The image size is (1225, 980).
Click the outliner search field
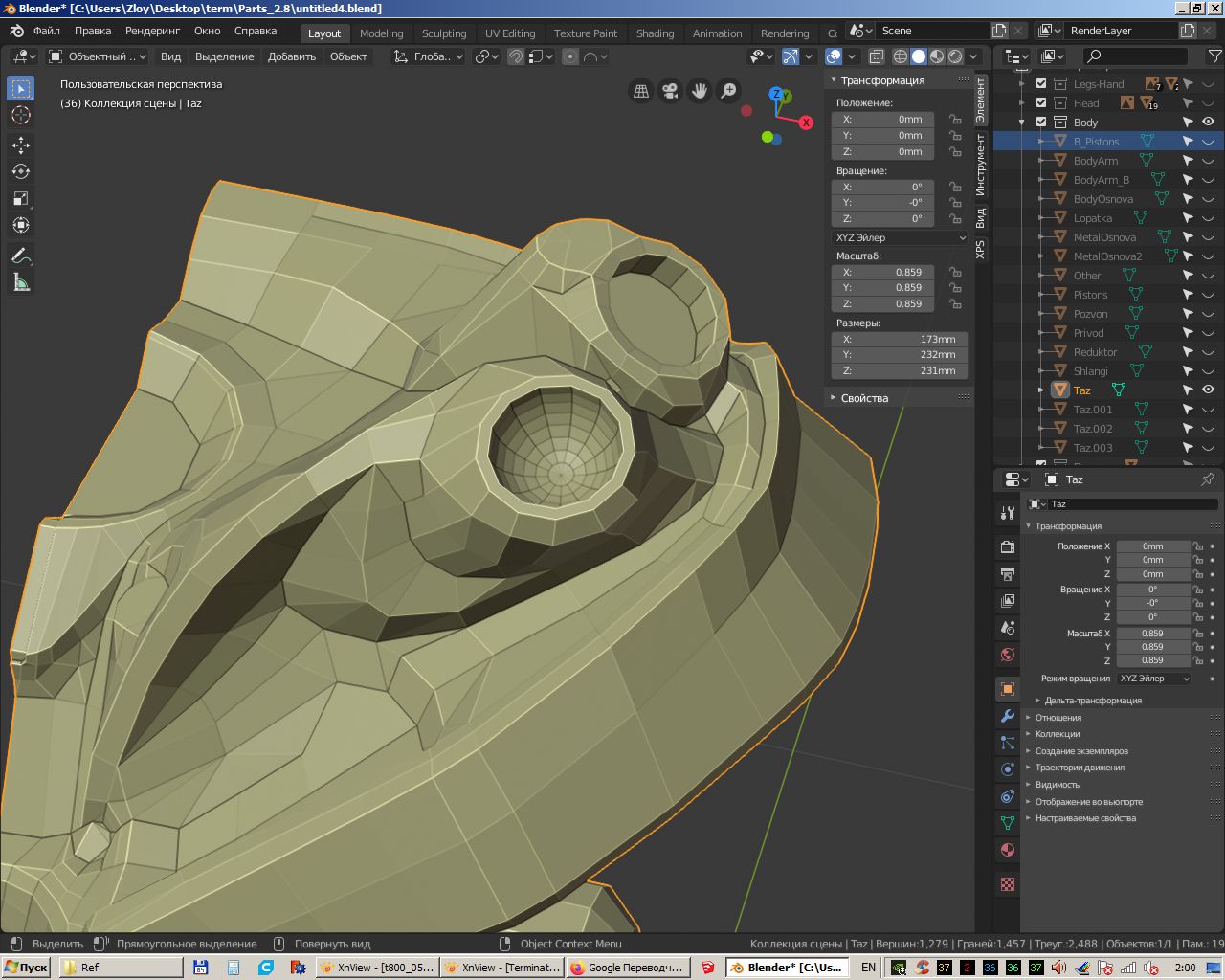(x=1136, y=56)
